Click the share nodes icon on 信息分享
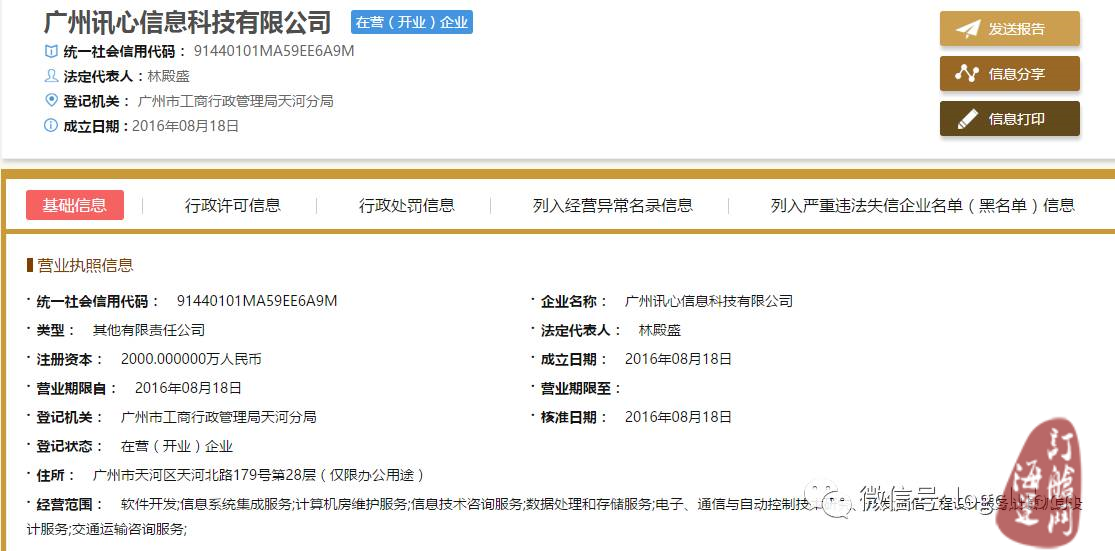 click(x=967, y=73)
